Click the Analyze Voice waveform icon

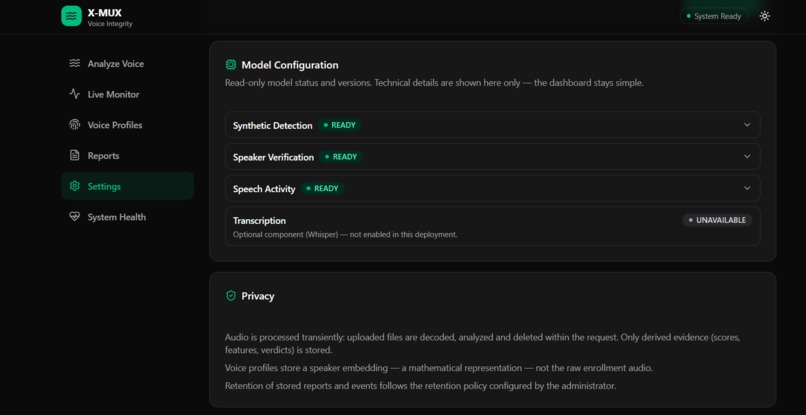[x=75, y=63]
